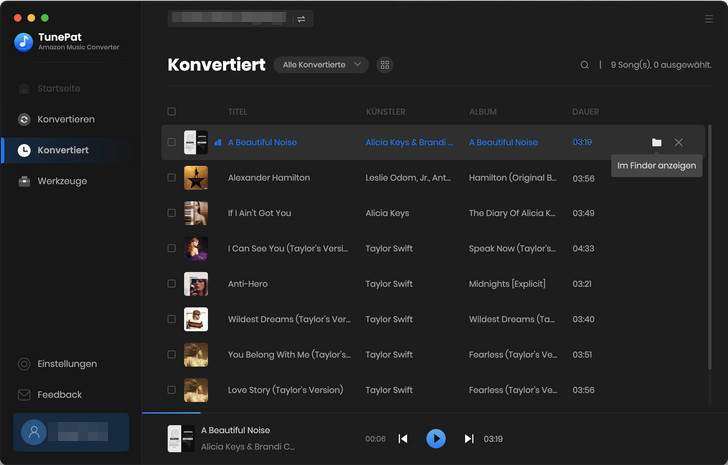Select the song title Alexander Hamilton
This screenshot has width=728, height=465.
(269, 178)
